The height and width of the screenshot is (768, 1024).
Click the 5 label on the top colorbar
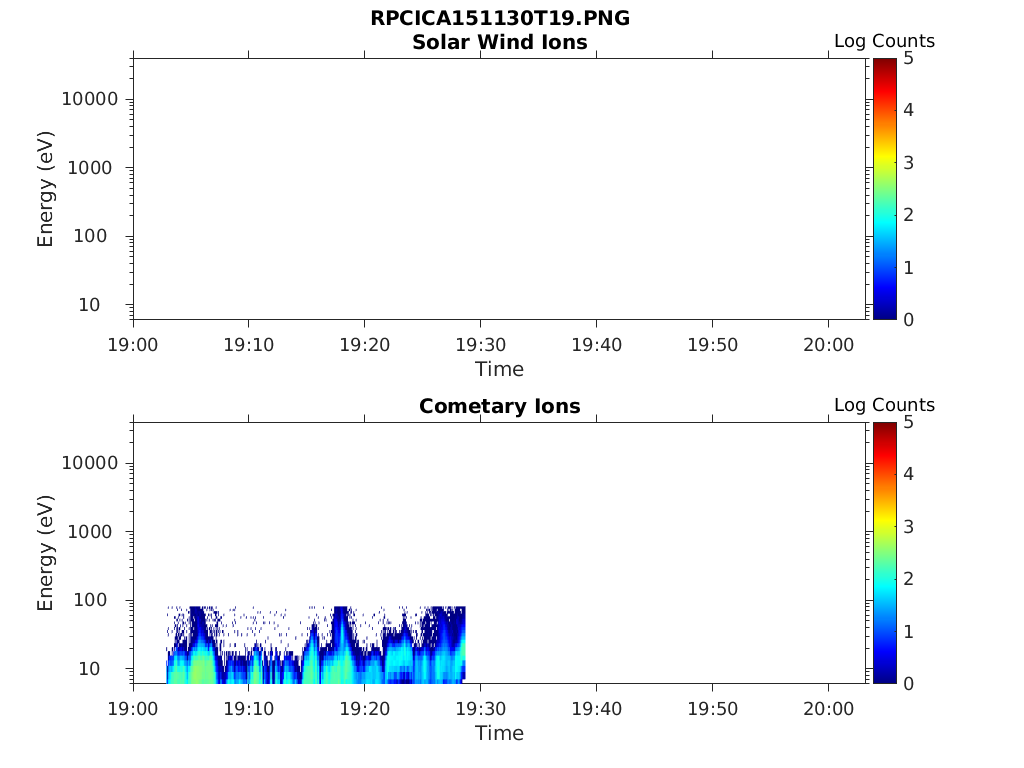tap(908, 59)
